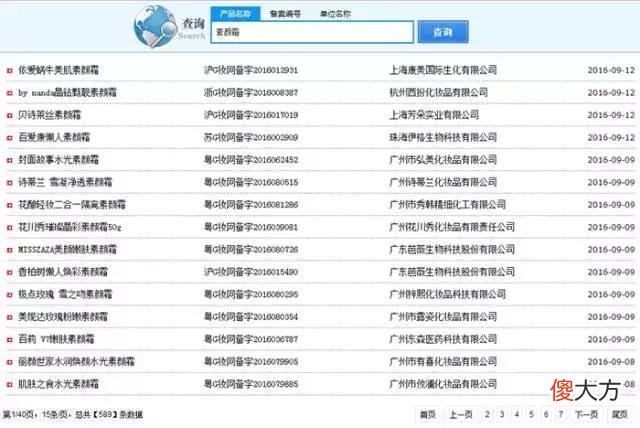Open product MISSZAZA美颜嫩肤素颜霜

tap(67, 250)
